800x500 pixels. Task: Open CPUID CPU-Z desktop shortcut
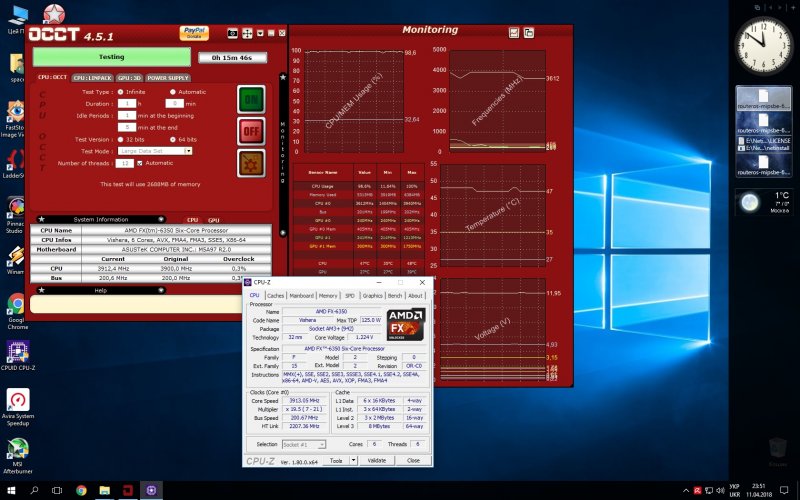tap(17, 354)
